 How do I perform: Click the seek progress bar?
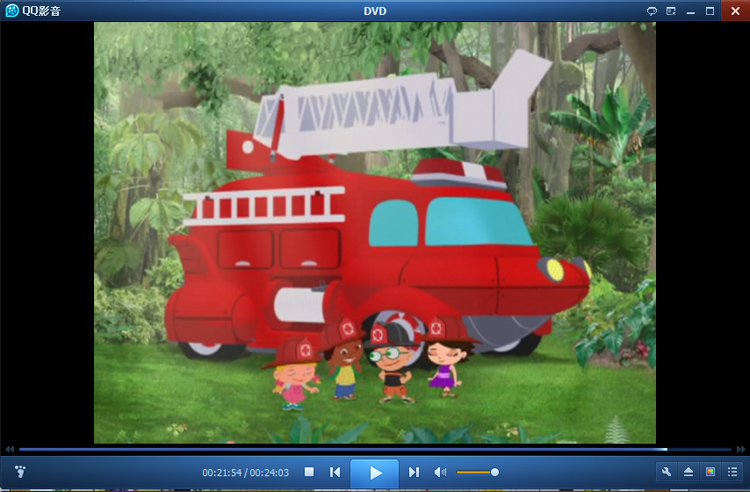click(x=375, y=449)
